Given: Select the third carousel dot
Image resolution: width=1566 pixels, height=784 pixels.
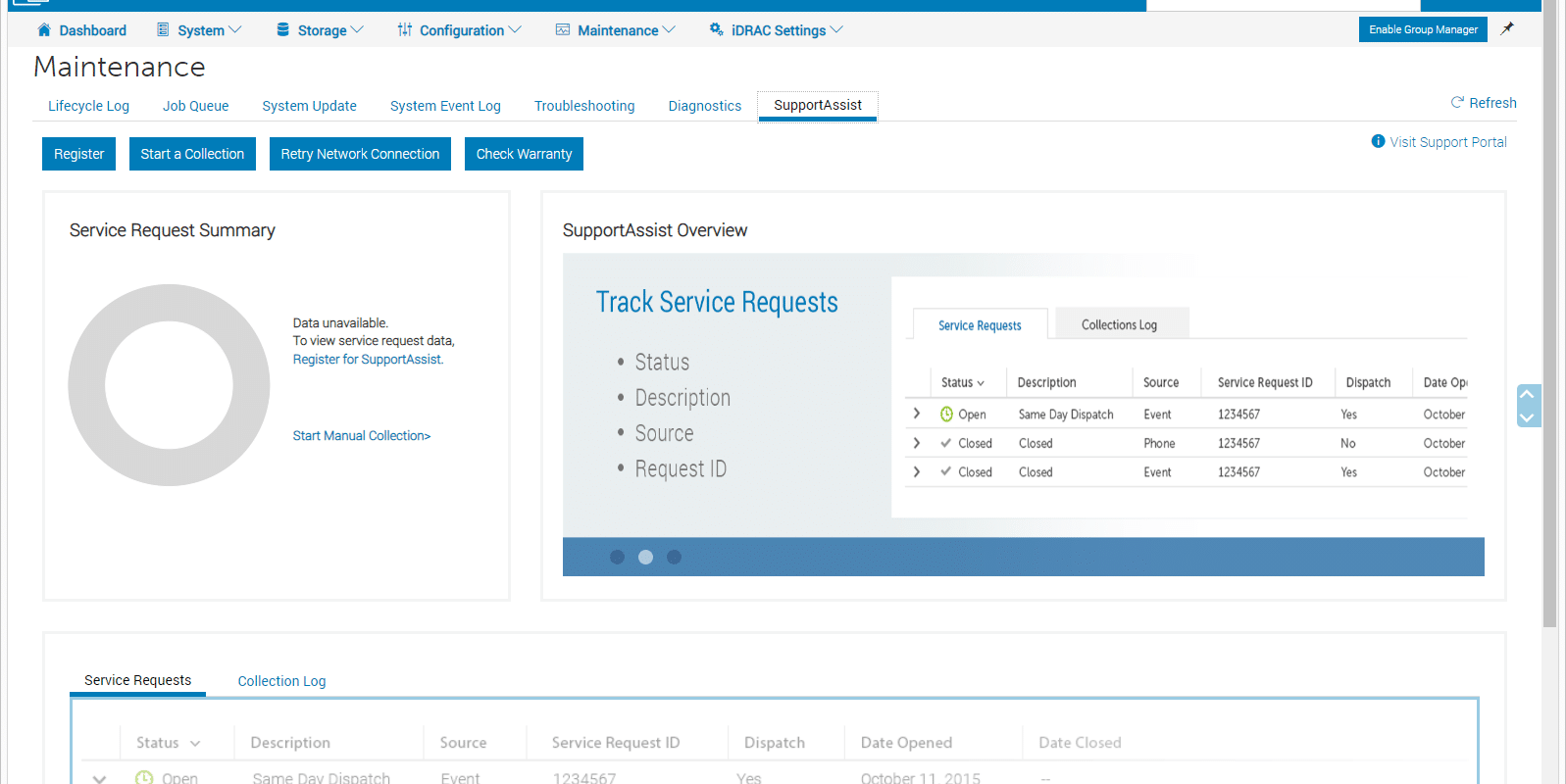Looking at the screenshot, I should point(674,557).
